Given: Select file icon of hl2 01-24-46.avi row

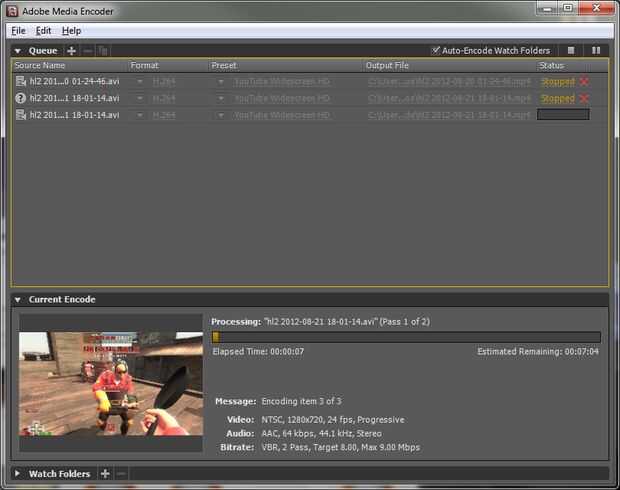Looking at the screenshot, I should tap(21, 81).
